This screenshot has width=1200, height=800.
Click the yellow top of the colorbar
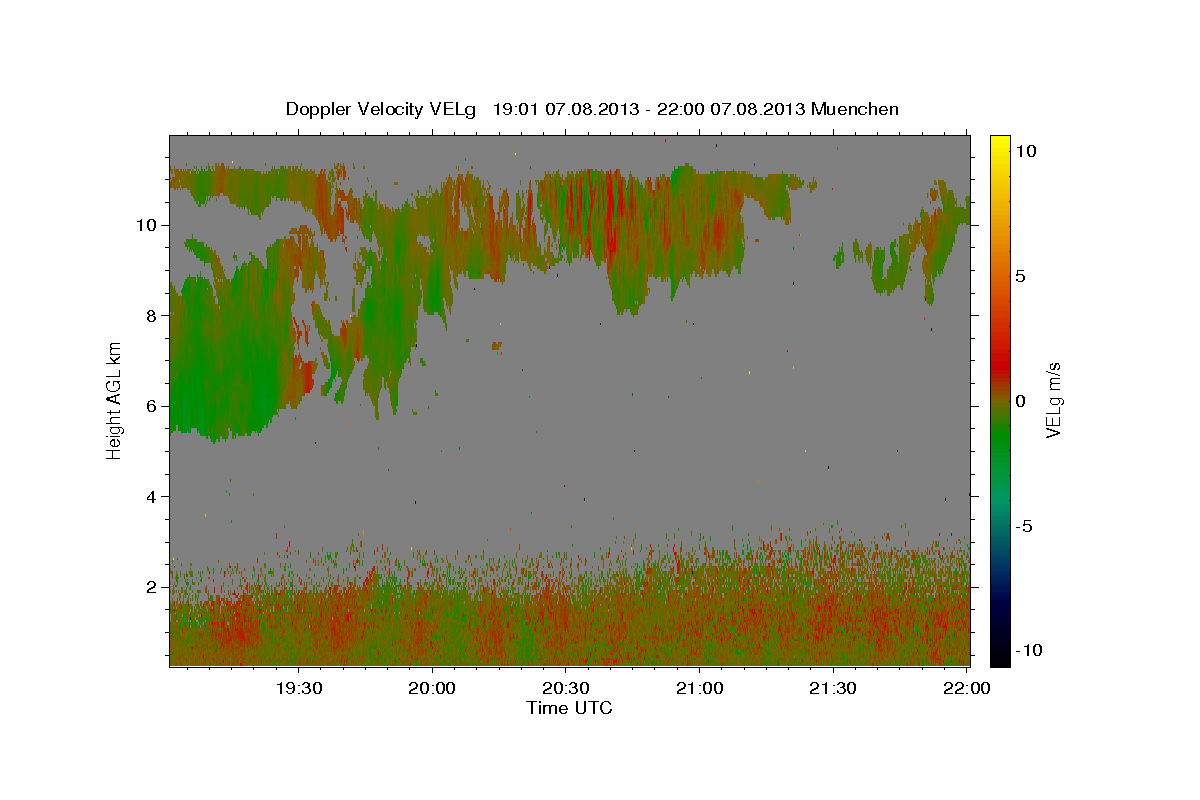(1000, 145)
